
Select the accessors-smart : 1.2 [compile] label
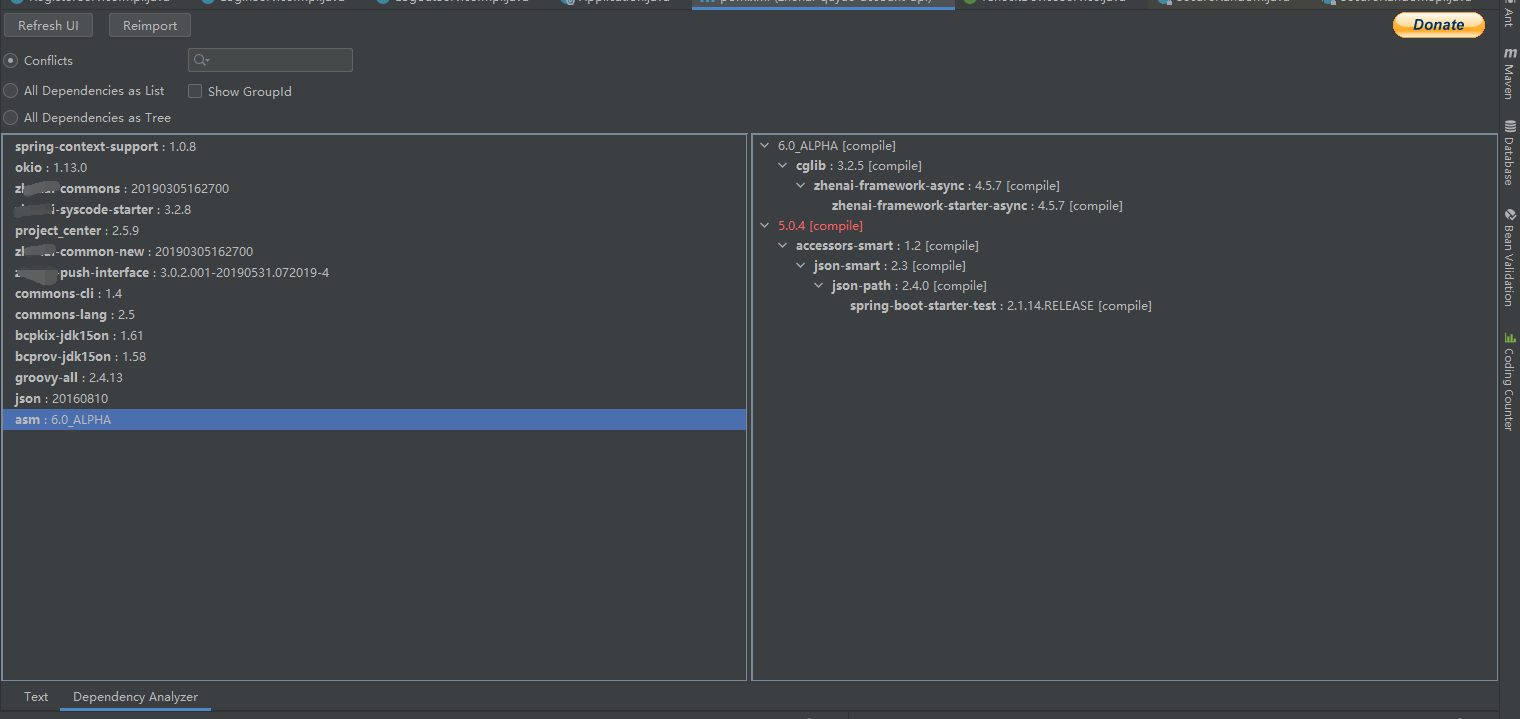point(887,246)
